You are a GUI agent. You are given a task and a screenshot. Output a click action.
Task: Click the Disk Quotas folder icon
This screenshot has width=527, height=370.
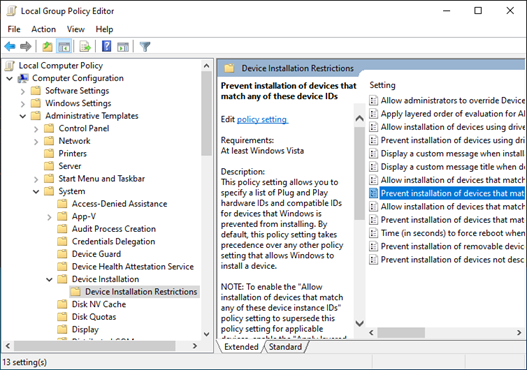(x=62, y=317)
